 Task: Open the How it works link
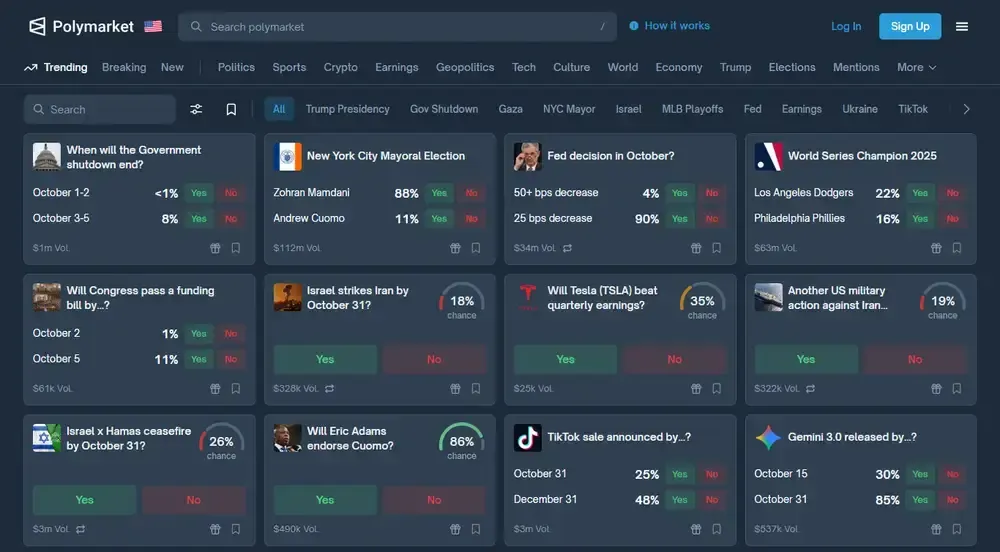pos(670,26)
